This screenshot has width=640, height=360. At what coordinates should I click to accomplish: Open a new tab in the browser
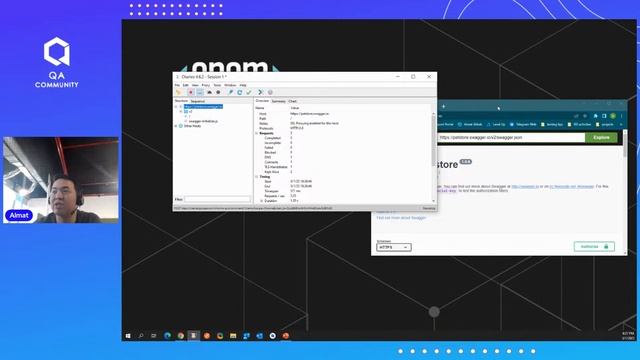click(444, 107)
